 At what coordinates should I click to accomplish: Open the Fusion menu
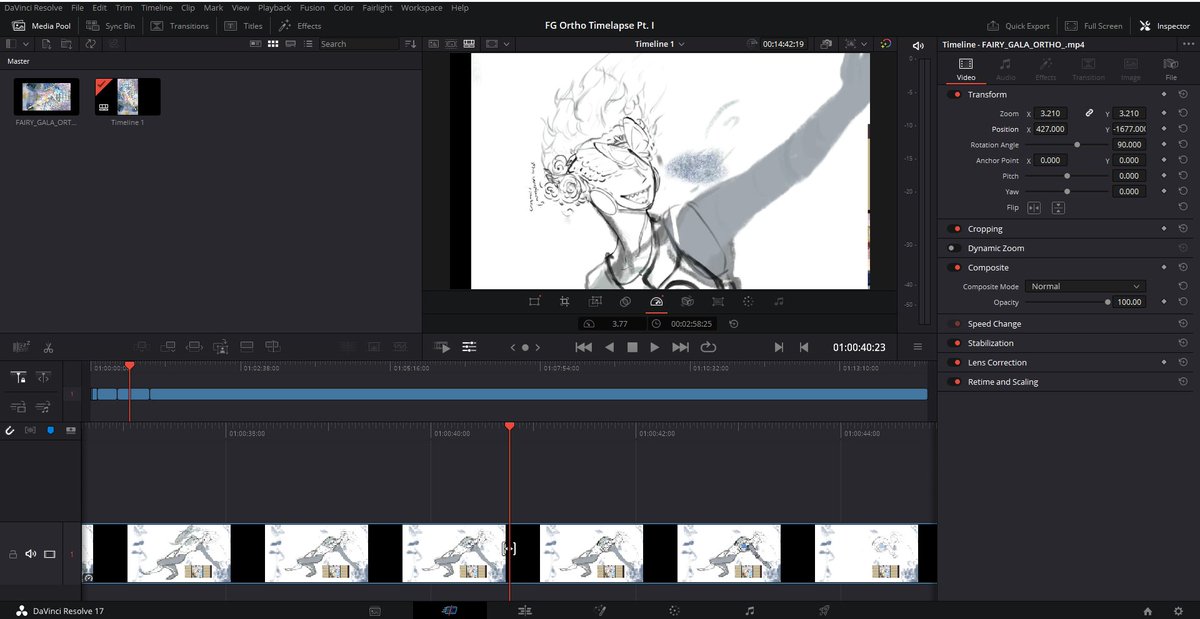312,7
